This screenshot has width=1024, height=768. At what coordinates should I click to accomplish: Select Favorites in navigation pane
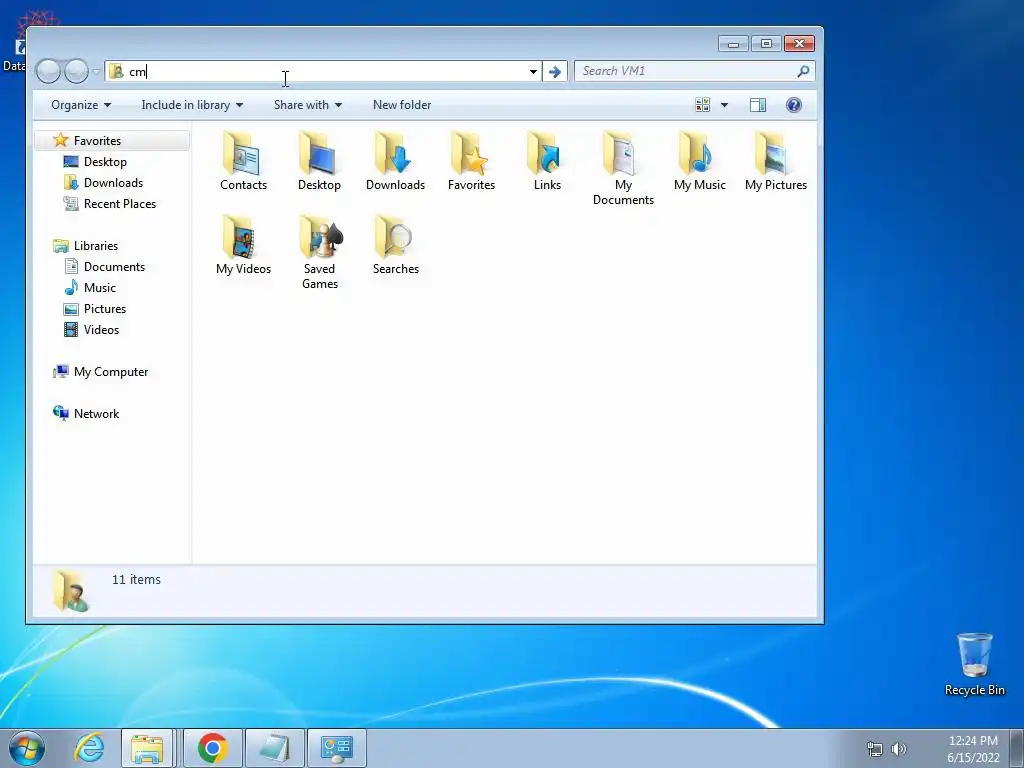[x=97, y=140]
